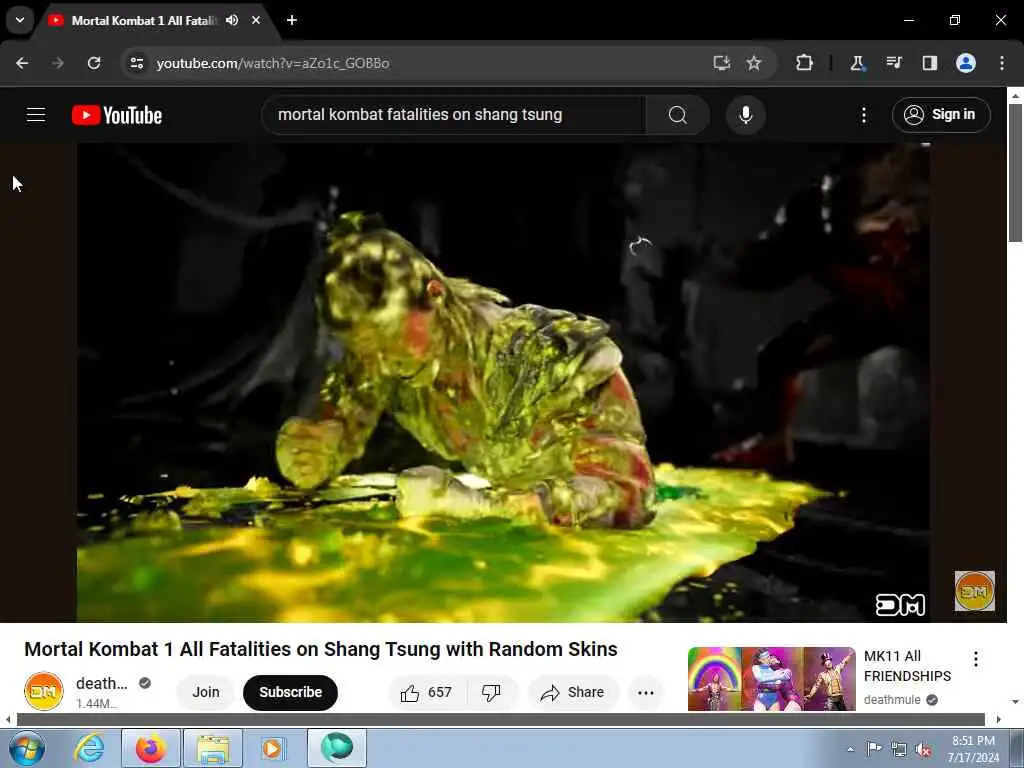Open the death... channel name link
The height and width of the screenshot is (768, 1024).
click(x=101, y=683)
